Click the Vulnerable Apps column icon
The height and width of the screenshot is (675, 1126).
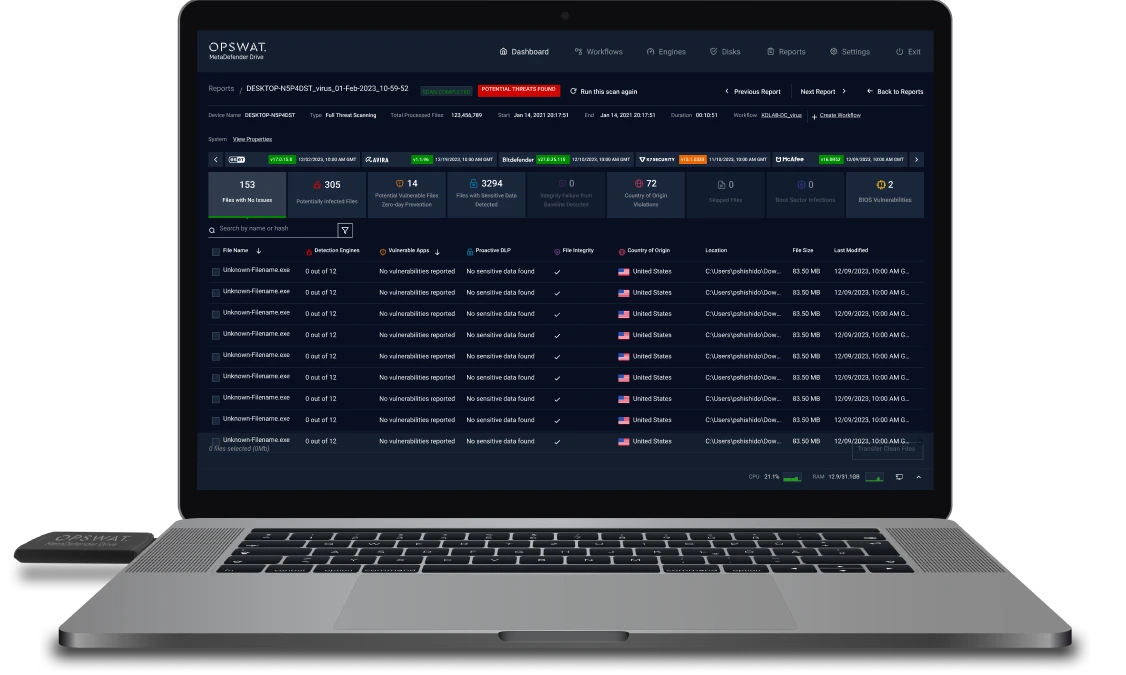(x=383, y=251)
